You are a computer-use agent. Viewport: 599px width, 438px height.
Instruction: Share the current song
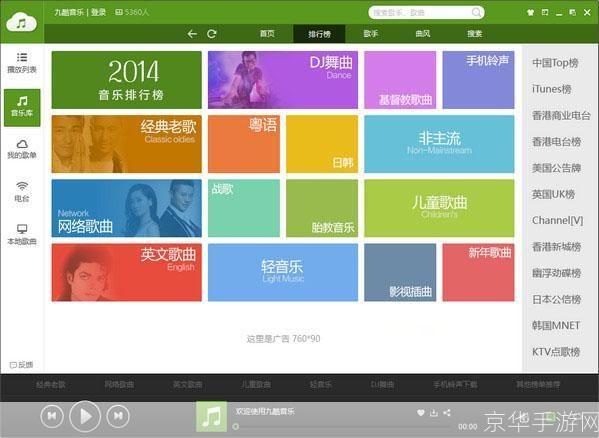447,412
